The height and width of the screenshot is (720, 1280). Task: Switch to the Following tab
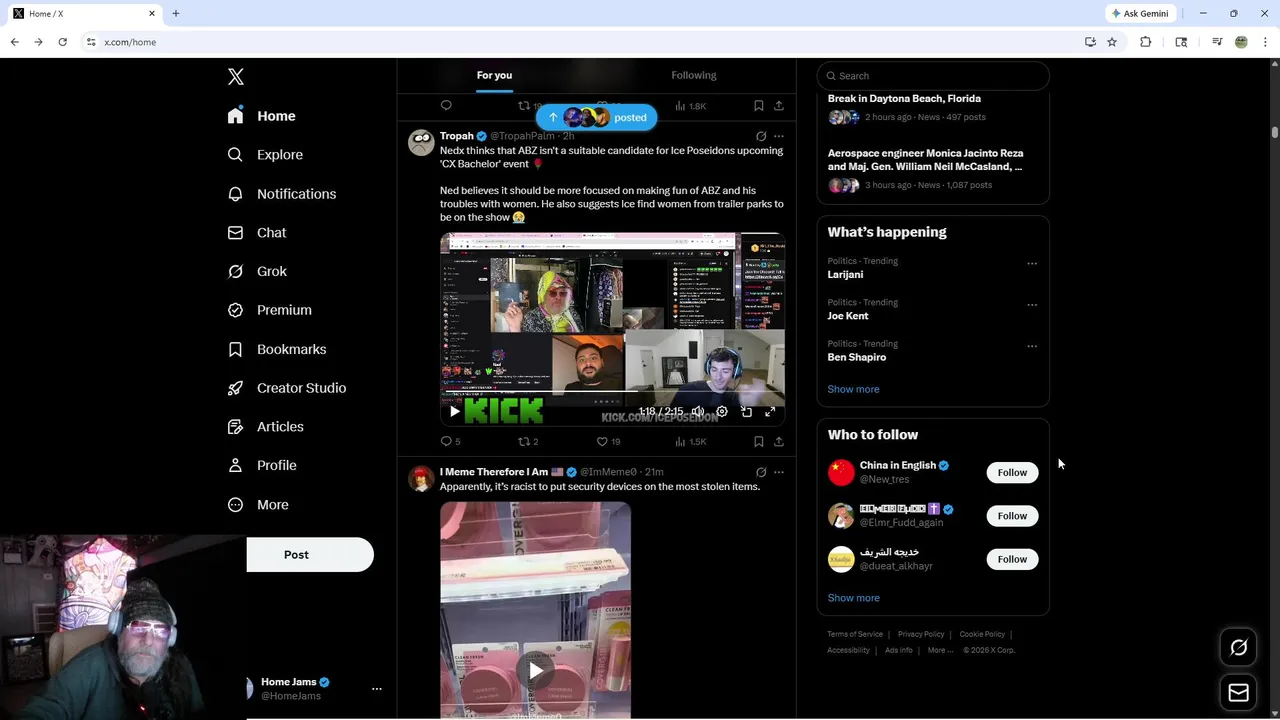click(694, 75)
